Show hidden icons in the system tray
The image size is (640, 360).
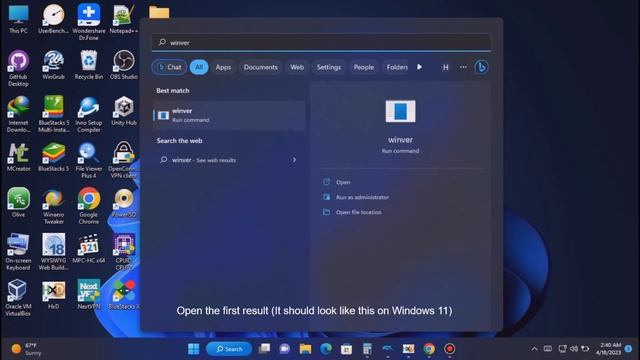[x=534, y=349]
